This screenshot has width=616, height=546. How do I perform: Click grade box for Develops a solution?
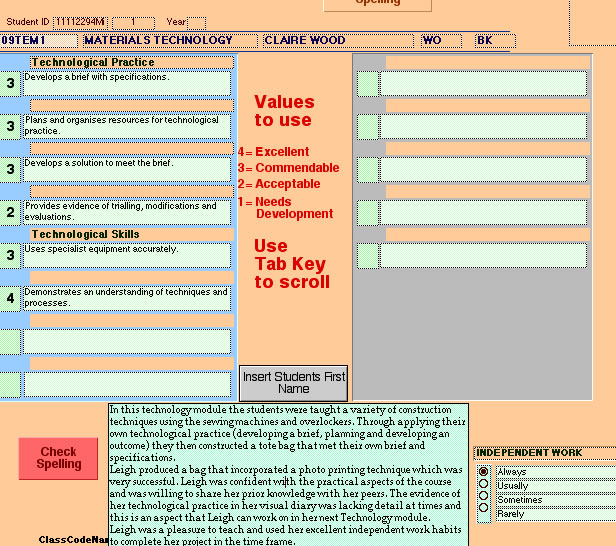point(10,169)
